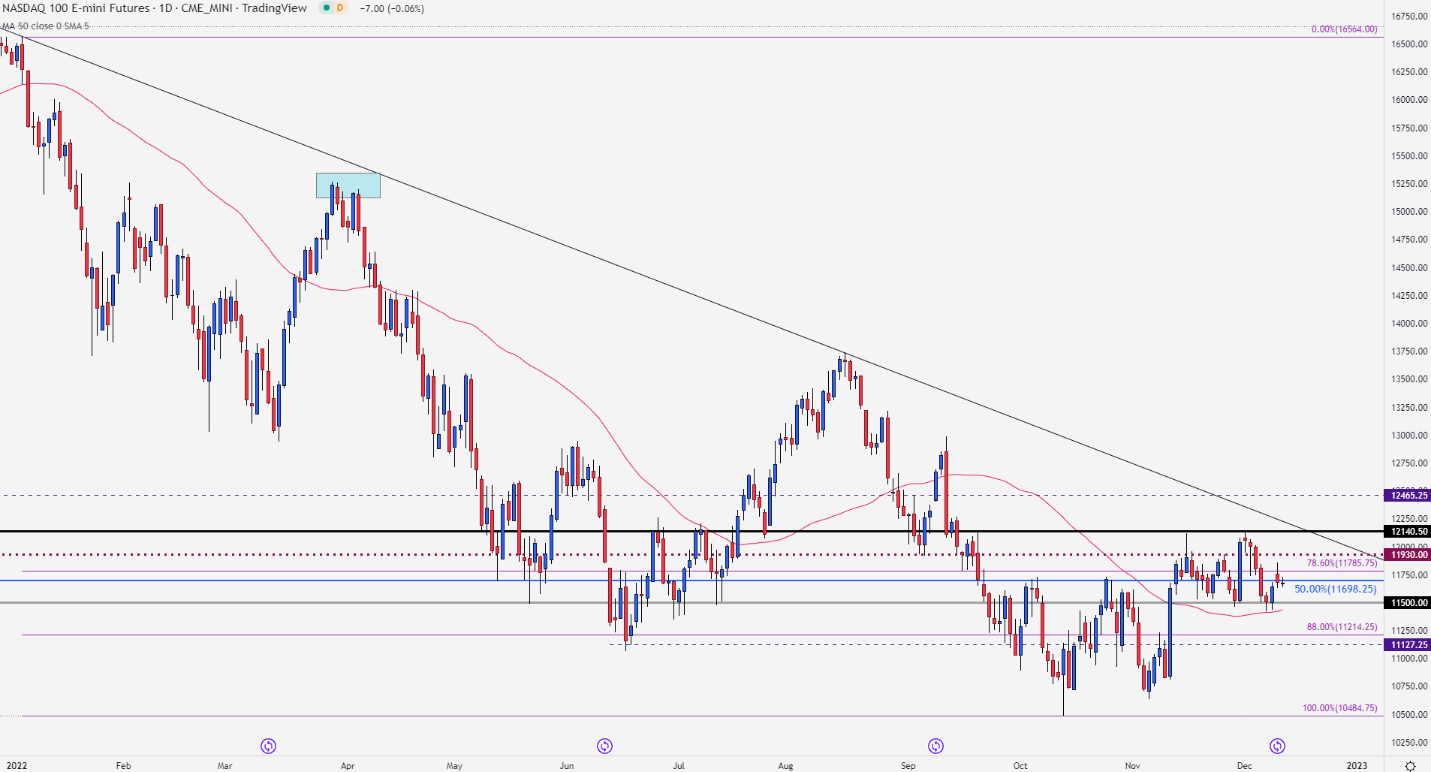
Task: Click the 50.00%(11698.25) Fibonacci label
Action: tap(1335, 589)
